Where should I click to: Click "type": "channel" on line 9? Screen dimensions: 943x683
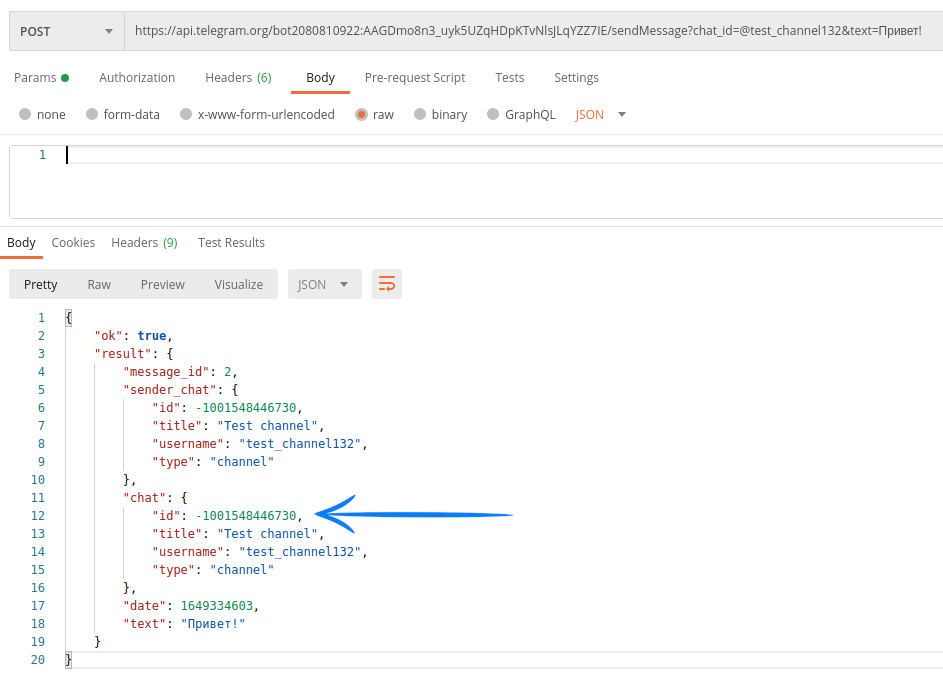tap(213, 462)
